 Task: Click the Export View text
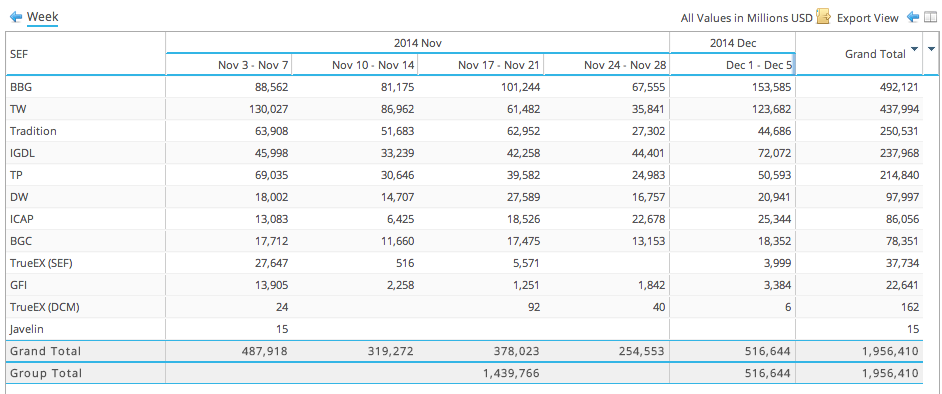click(868, 18)
